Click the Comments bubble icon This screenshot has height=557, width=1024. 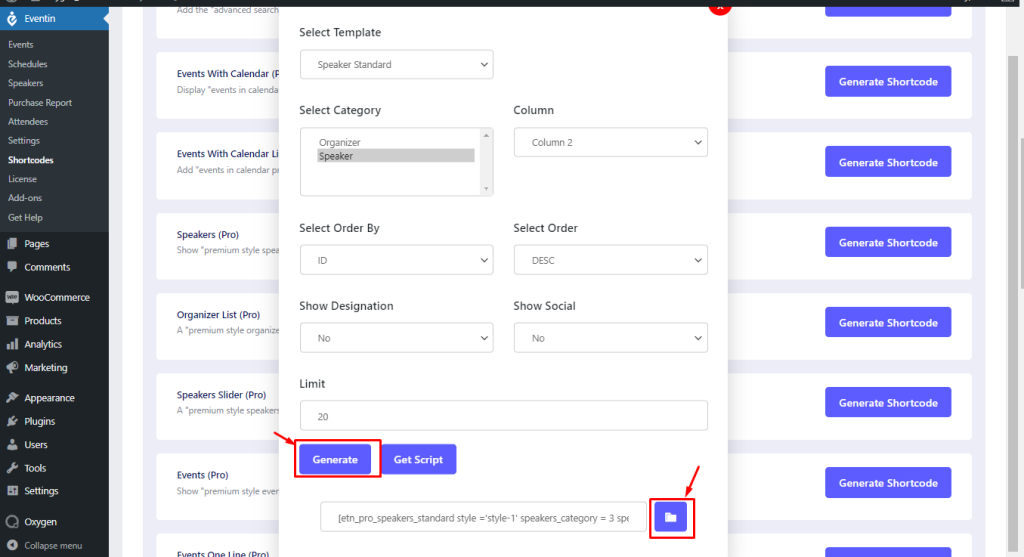pyautogui.click(x=12, y=267)
